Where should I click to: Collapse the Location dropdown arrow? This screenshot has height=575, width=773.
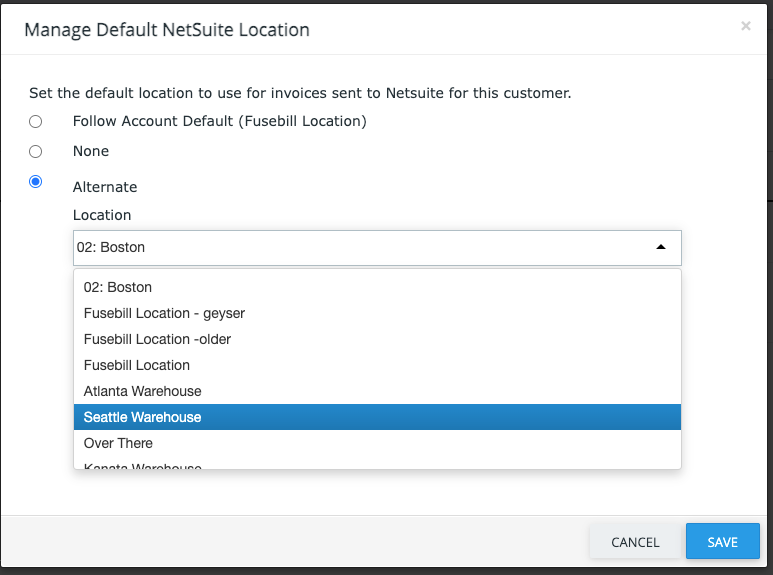click(x=661, y=247)
